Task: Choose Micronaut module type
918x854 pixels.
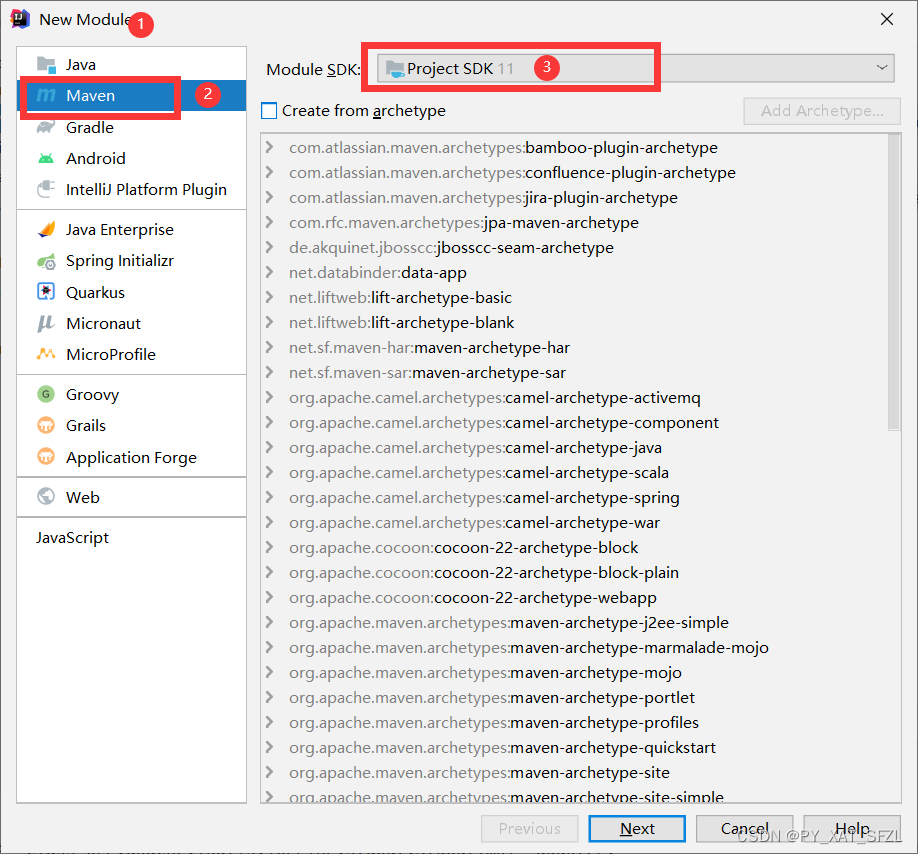Action: (x=132, y=323)
